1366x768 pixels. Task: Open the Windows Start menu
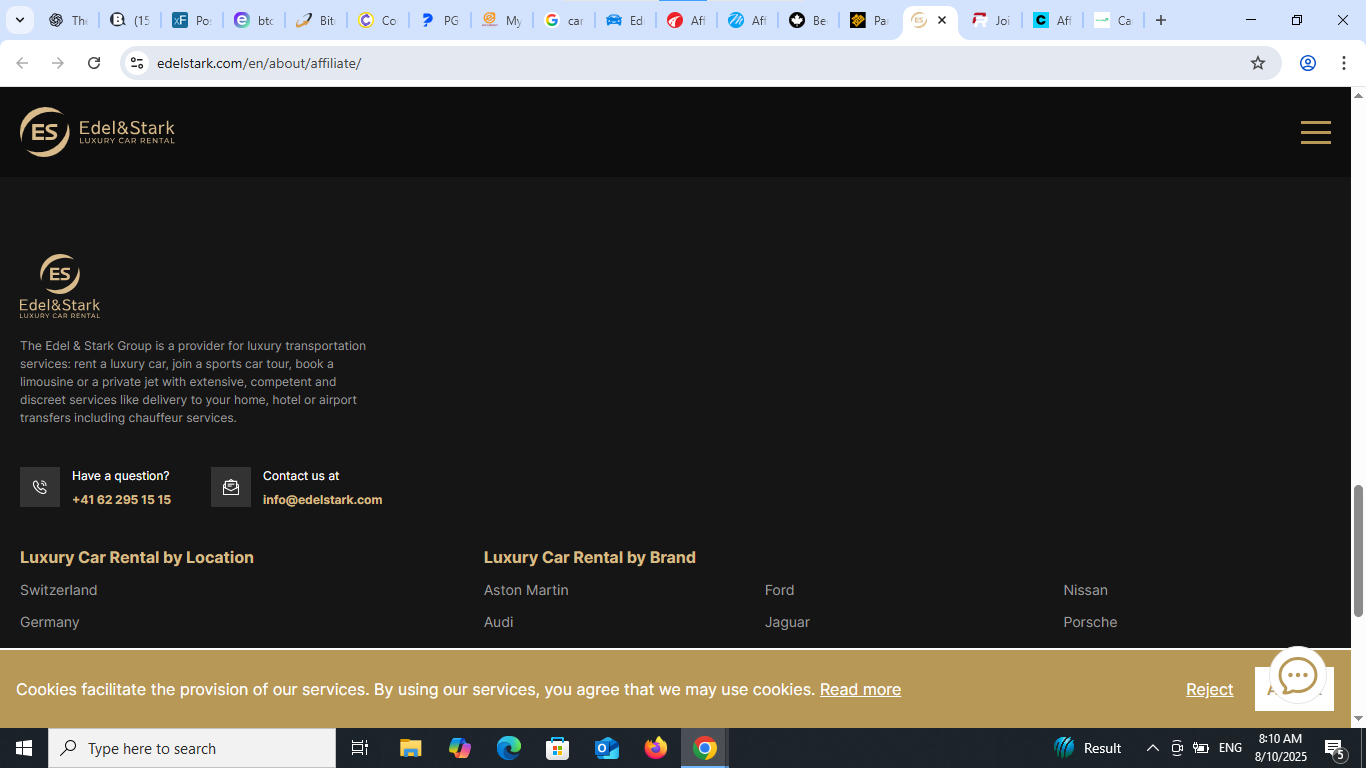(24, 748)
